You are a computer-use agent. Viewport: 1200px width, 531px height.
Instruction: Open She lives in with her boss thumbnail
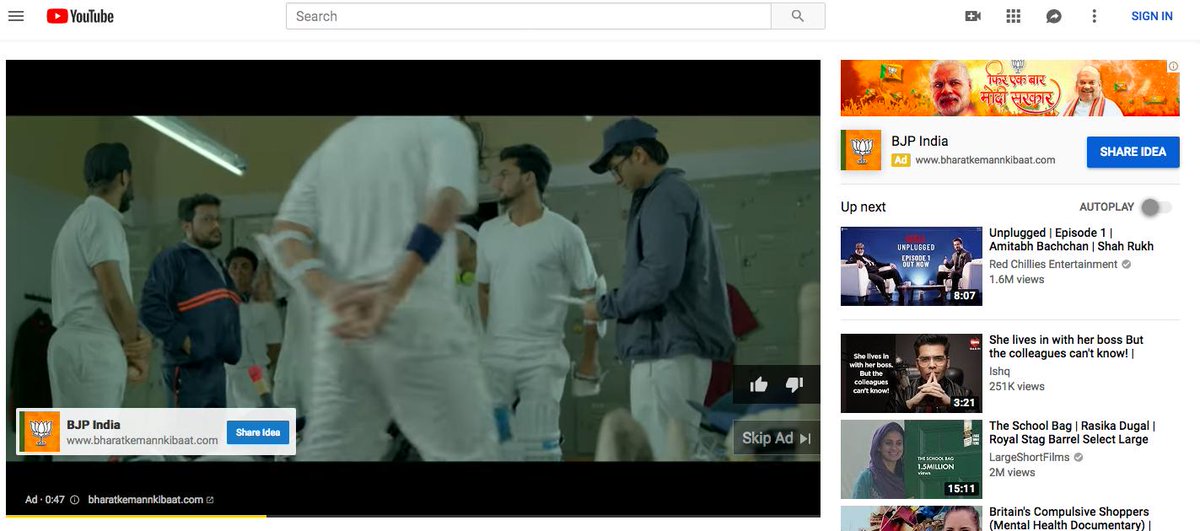(911, 373)
